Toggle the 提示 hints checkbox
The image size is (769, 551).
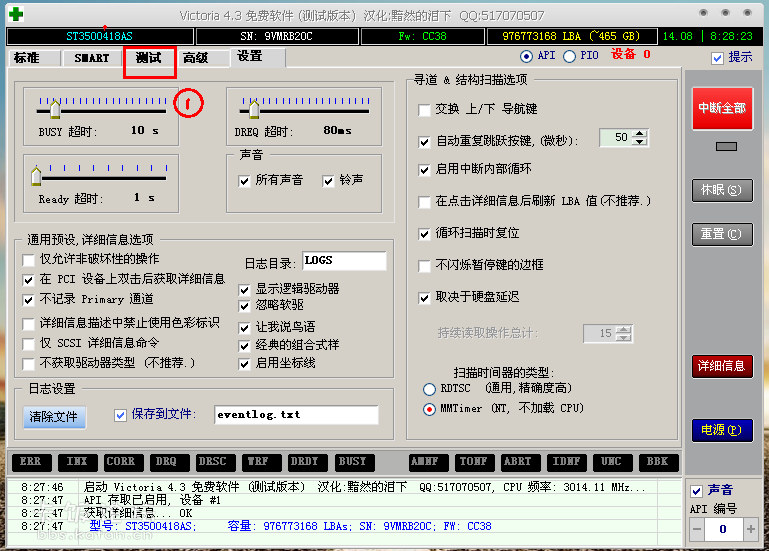(x=717, y=58)
